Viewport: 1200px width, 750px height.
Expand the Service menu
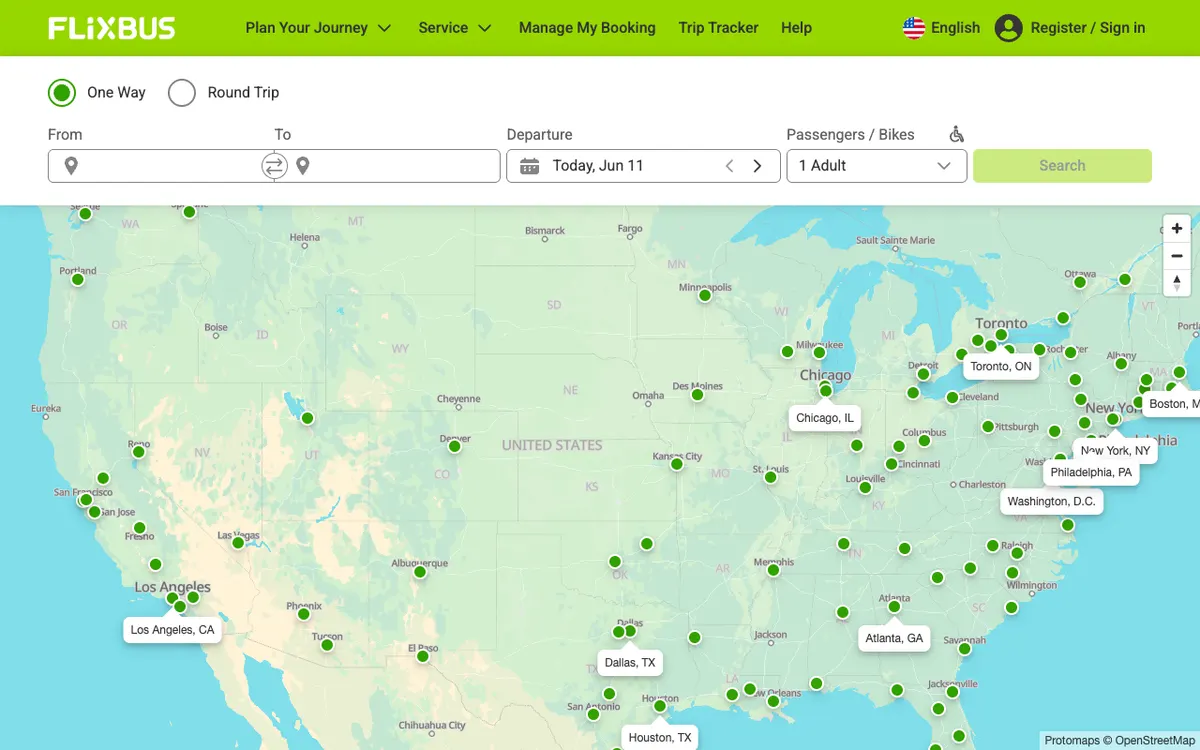tap(455, 28)
